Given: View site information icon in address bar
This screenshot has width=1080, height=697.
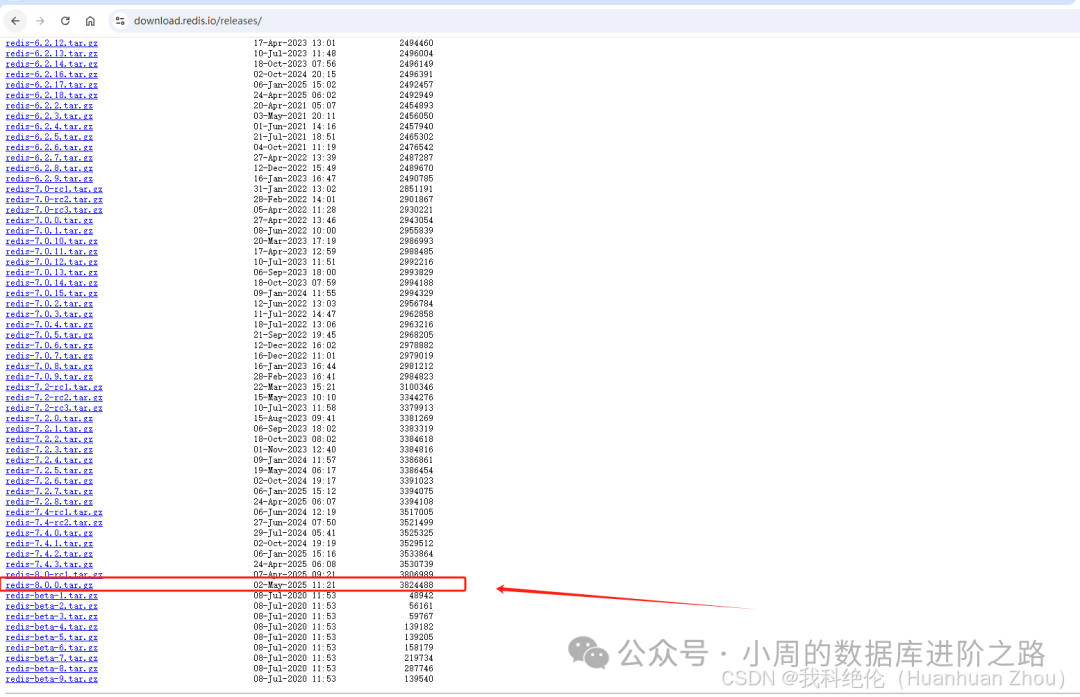Looking at the screenshot, I should [120, 21].
